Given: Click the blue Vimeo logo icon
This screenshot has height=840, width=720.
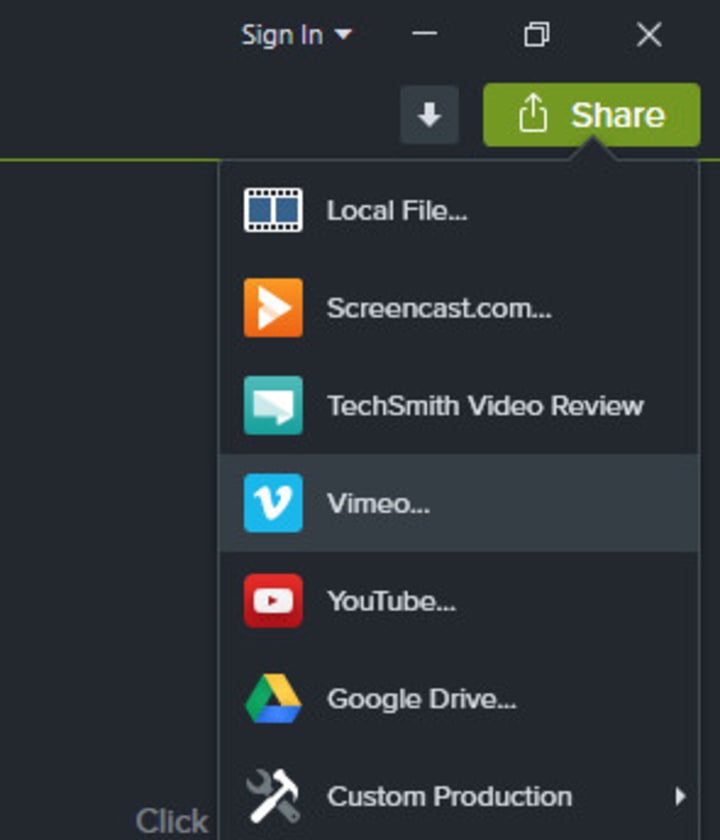Looking at the screenshot, I should pos(273,503).
